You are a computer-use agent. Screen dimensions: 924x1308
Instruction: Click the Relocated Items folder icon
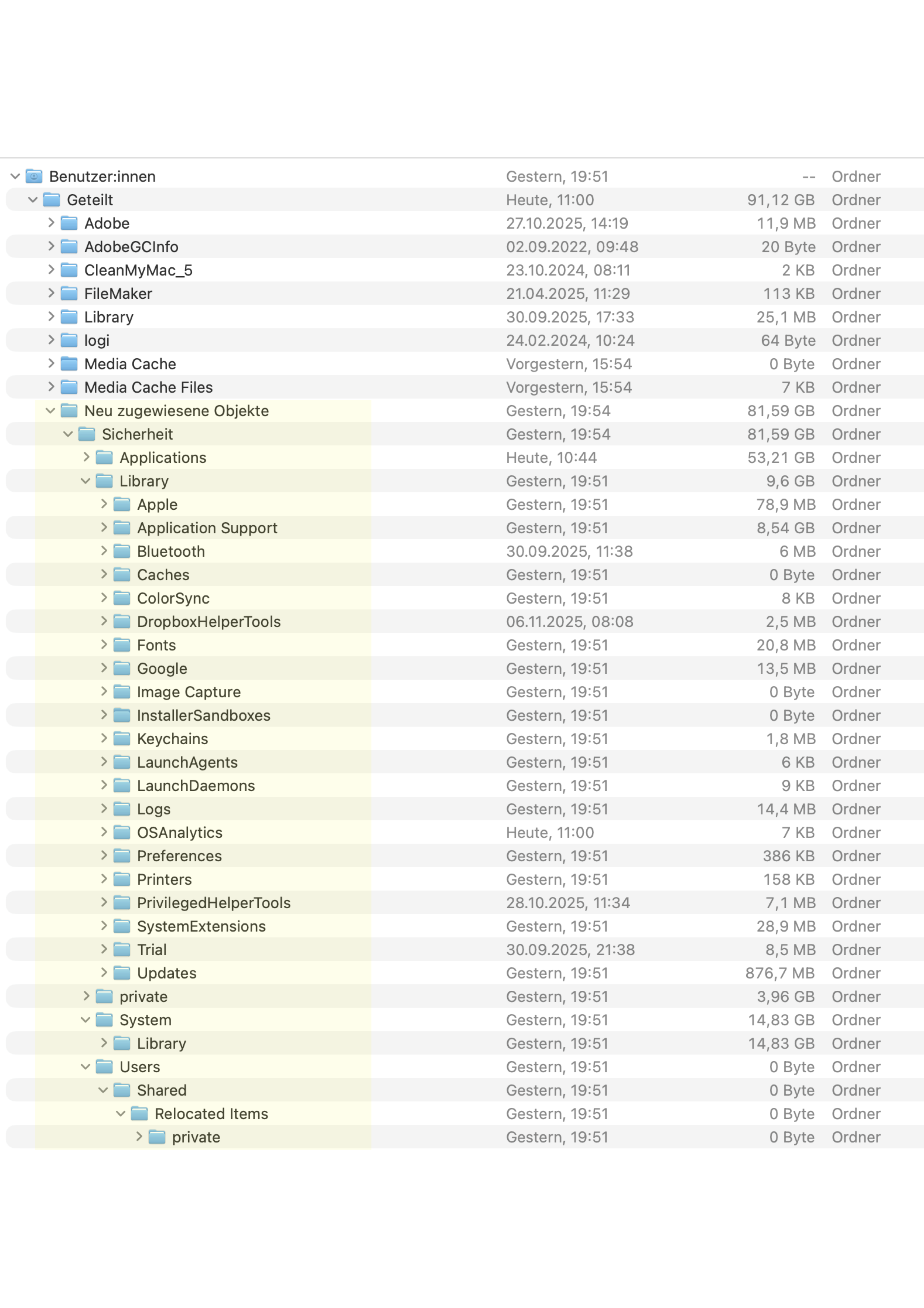[139, 1114]
